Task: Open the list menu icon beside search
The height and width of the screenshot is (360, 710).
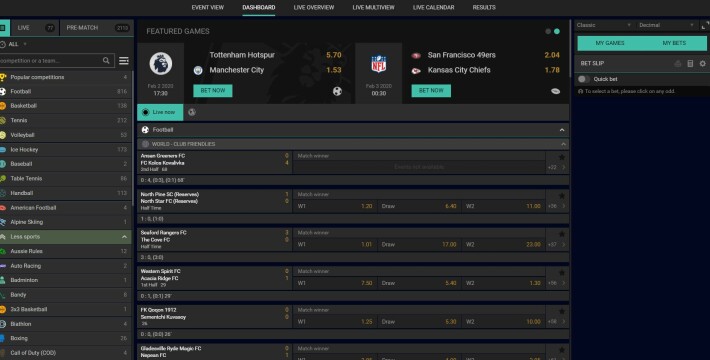Action: coord(124,60)
